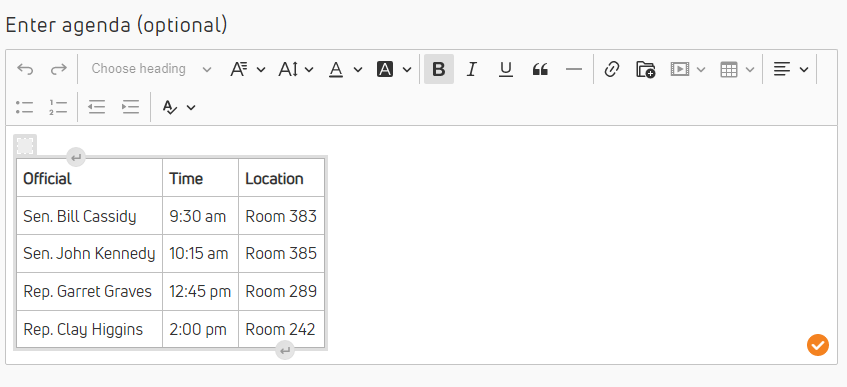
Task: Expand the background color dropdown arrow
Action: tap(407, 69)
